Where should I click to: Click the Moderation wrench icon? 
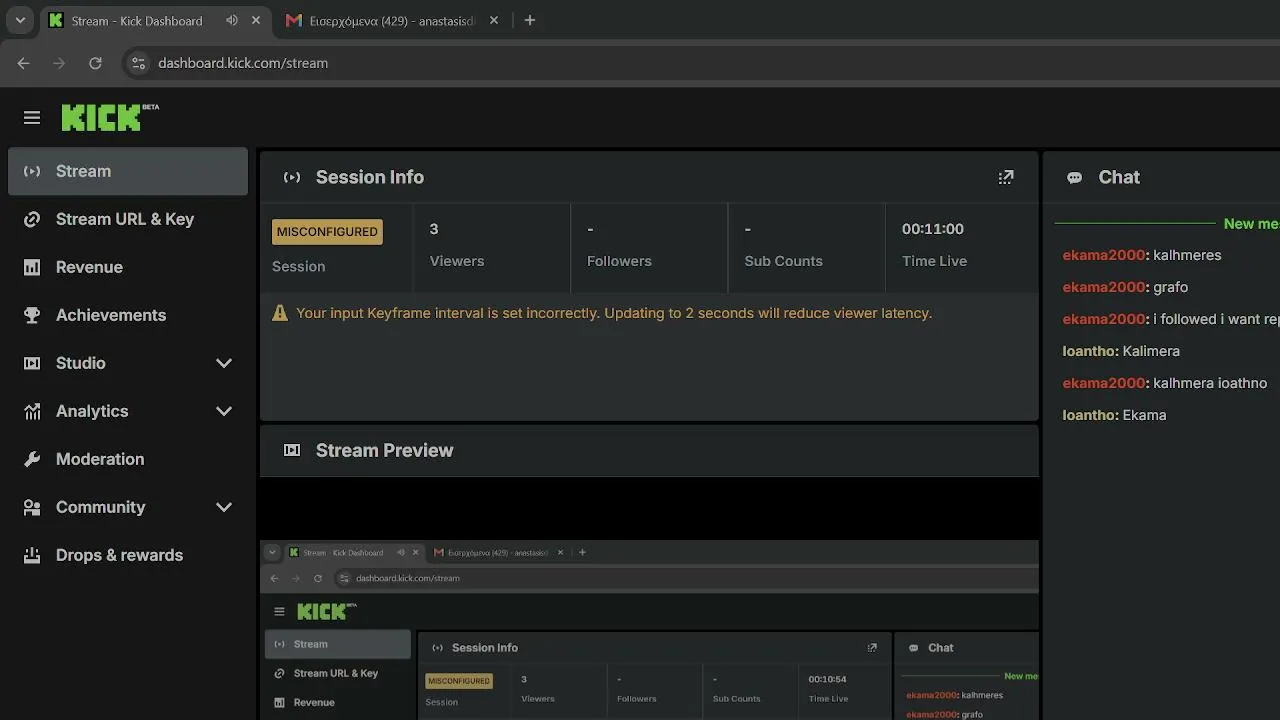point(32,459)
